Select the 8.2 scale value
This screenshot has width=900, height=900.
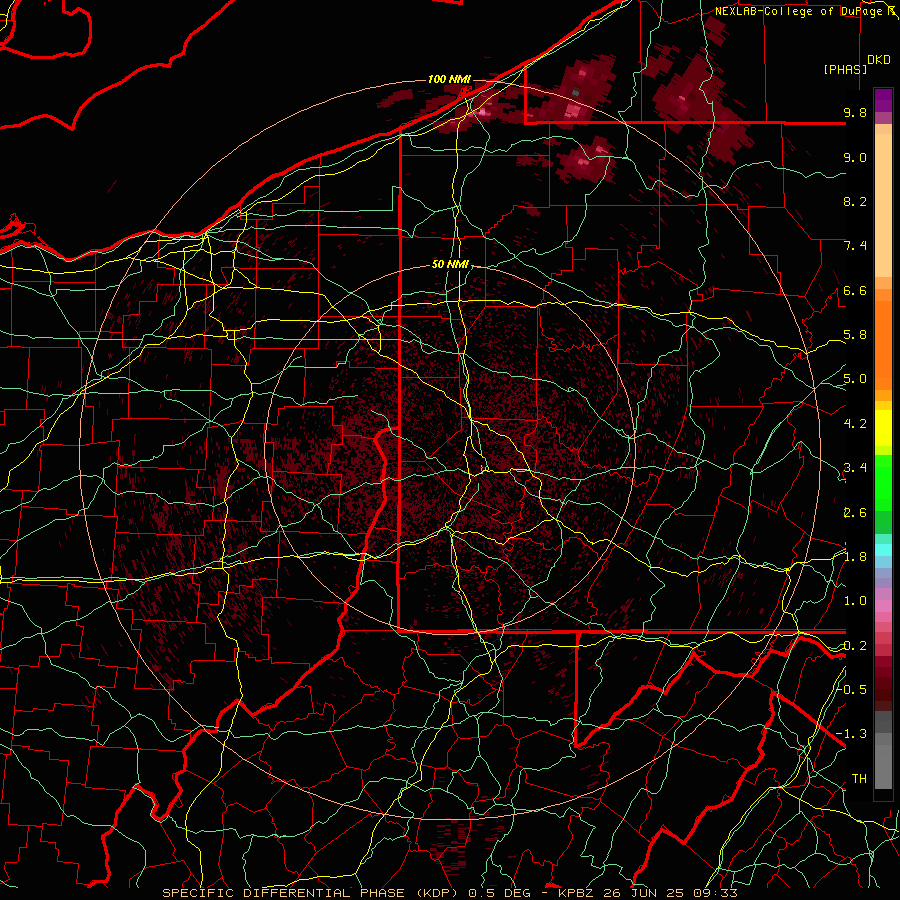point(855,201)
